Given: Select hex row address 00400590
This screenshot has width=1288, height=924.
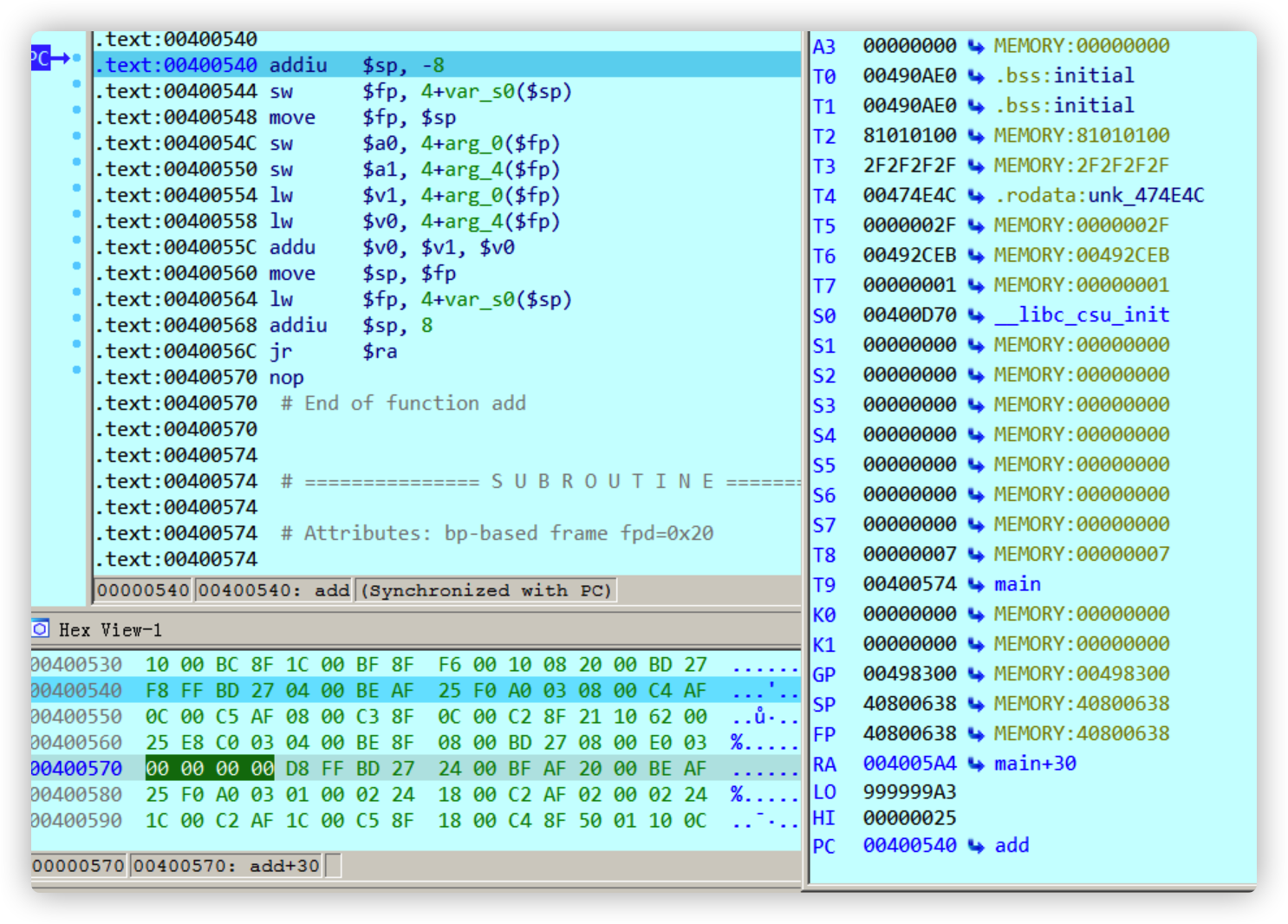Looking at the screenshot, I should pos(76,821).
